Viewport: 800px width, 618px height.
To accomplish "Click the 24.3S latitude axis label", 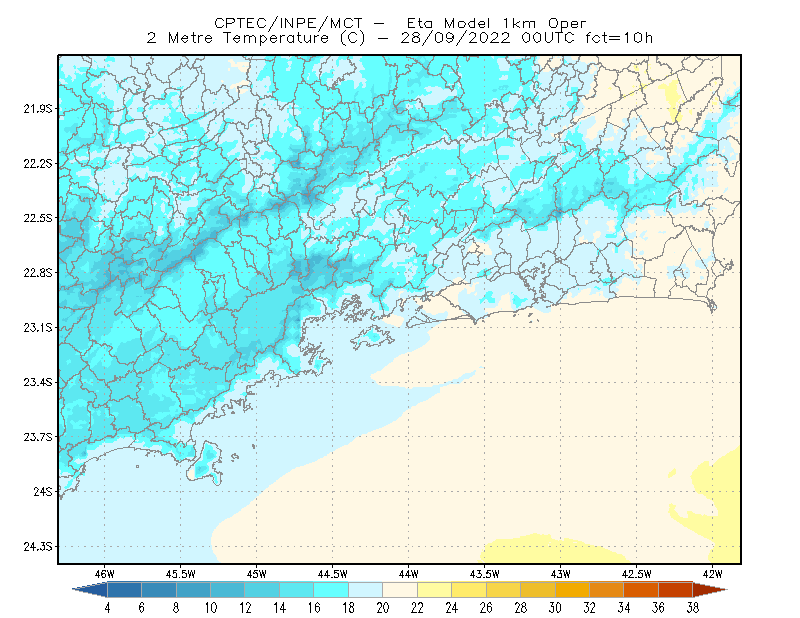I will point(37,547).
